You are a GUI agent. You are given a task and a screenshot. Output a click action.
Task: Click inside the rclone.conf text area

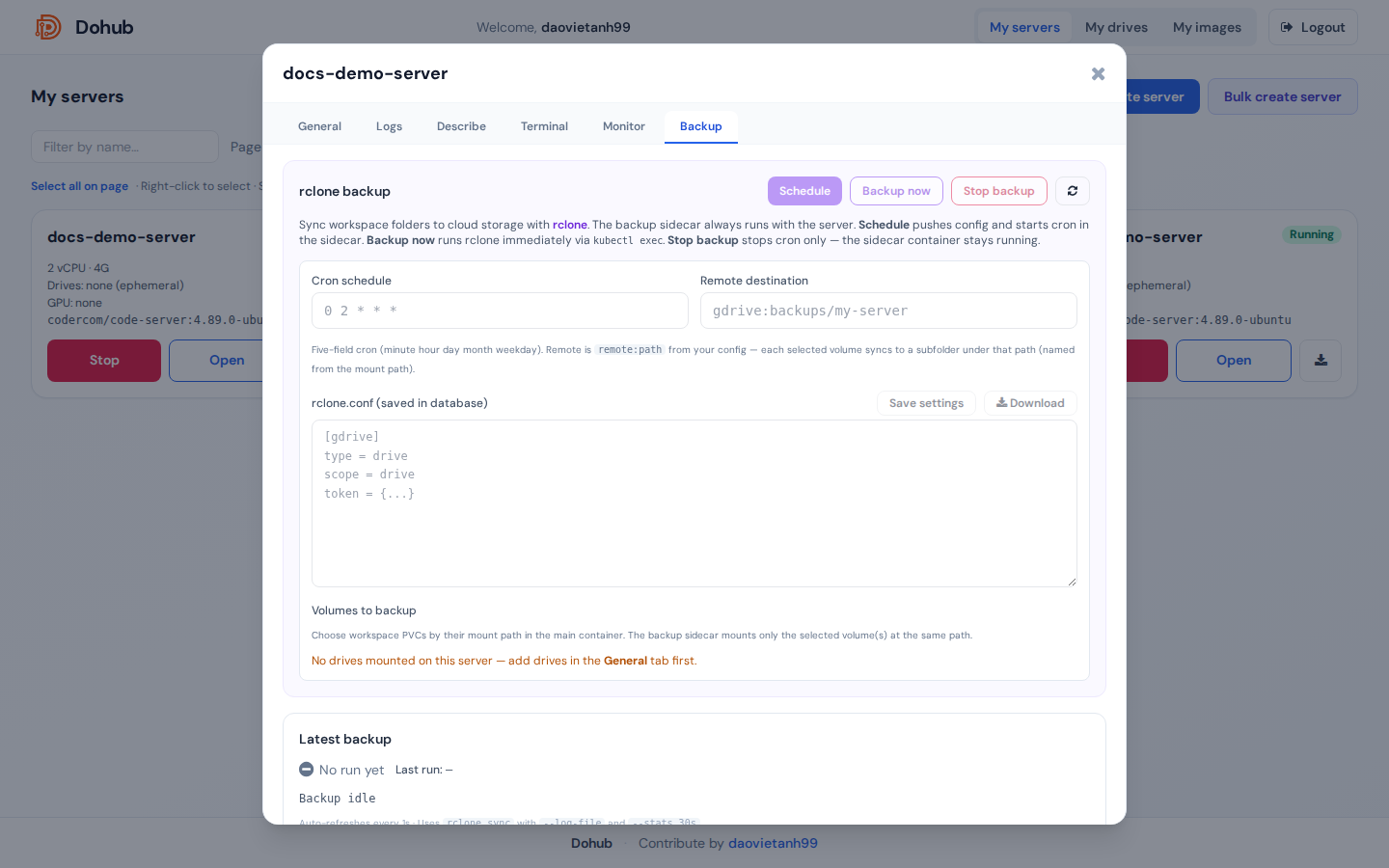point(694,503)
